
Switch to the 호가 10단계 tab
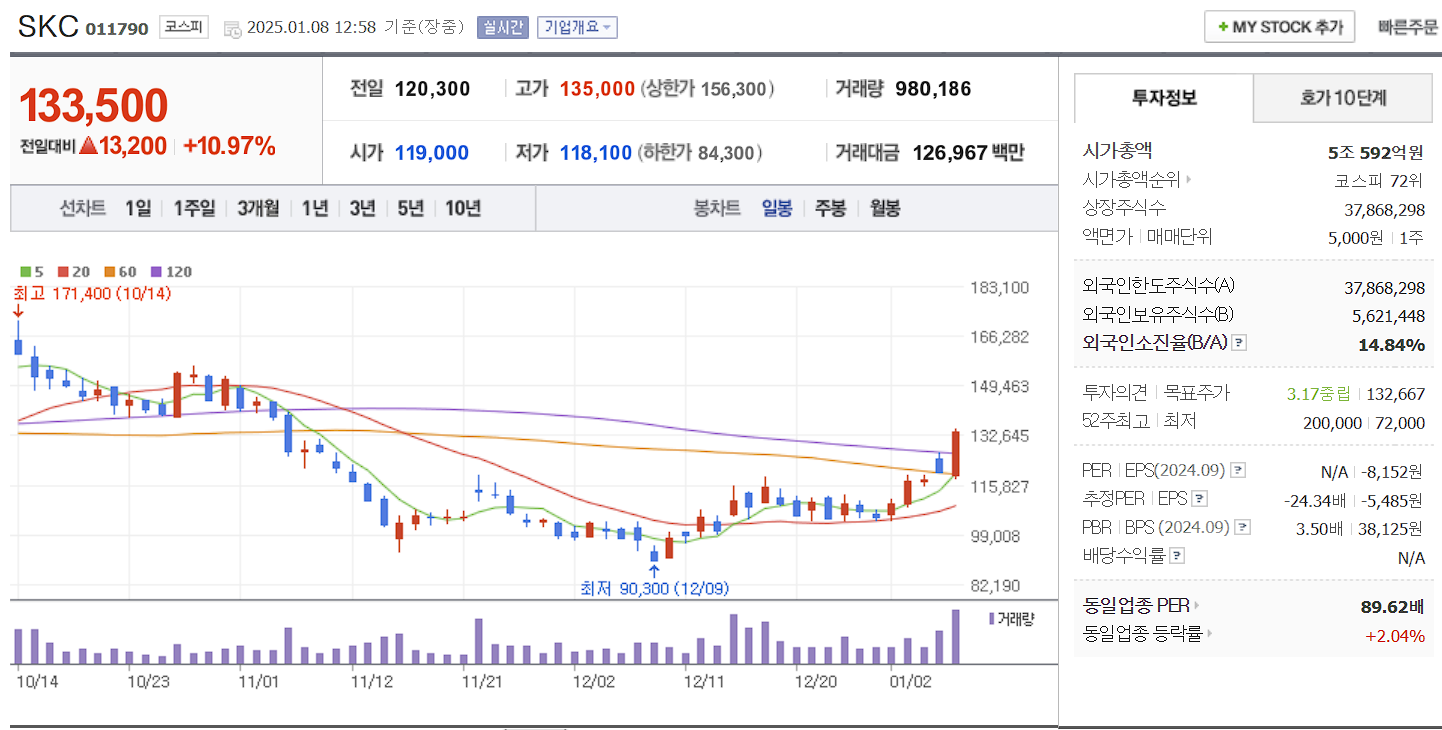point(1343,97)
